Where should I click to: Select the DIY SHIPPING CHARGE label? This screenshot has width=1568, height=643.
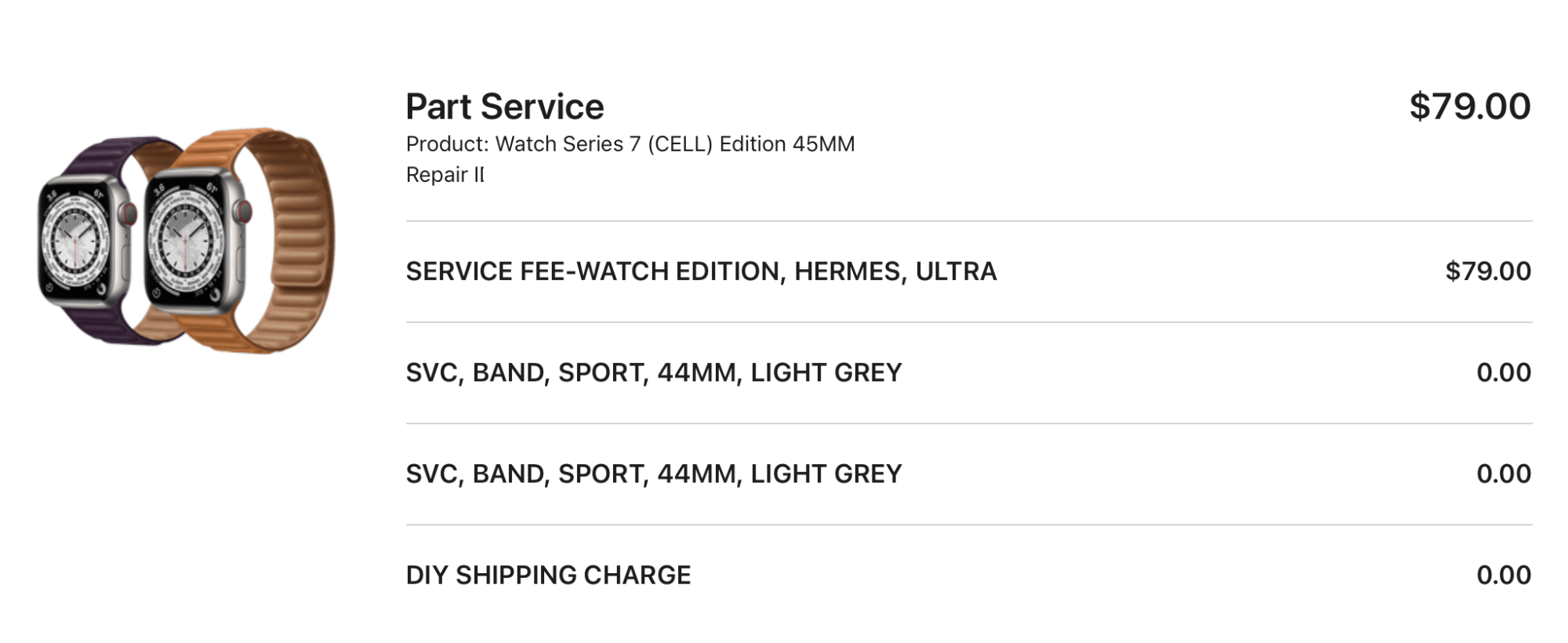click(x=548, y=575)
